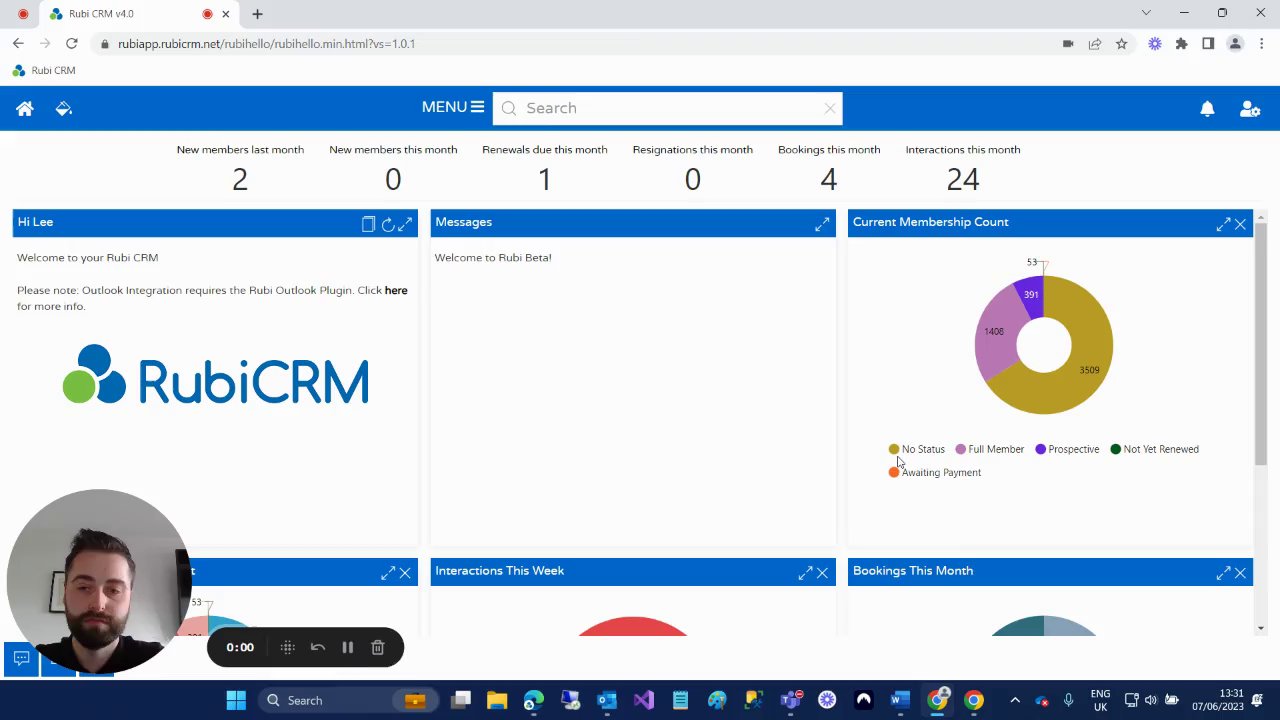1280x720 pixels.
Task: Select the 3509 No Status donut segment
Action: pos(1089,370)
